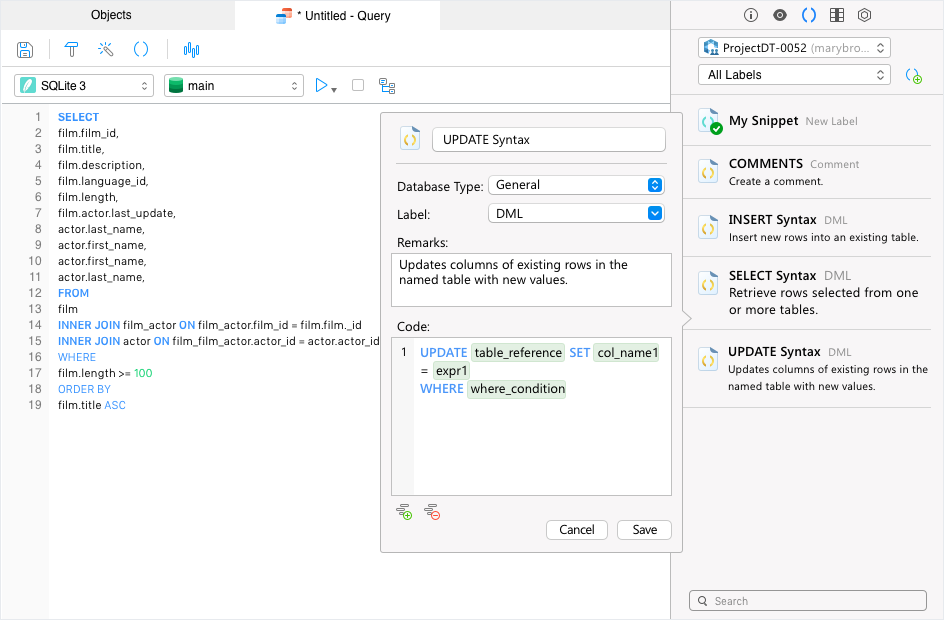Switch to the Objects tab
This screenshot has width=944, height=620.
point(111,15)
